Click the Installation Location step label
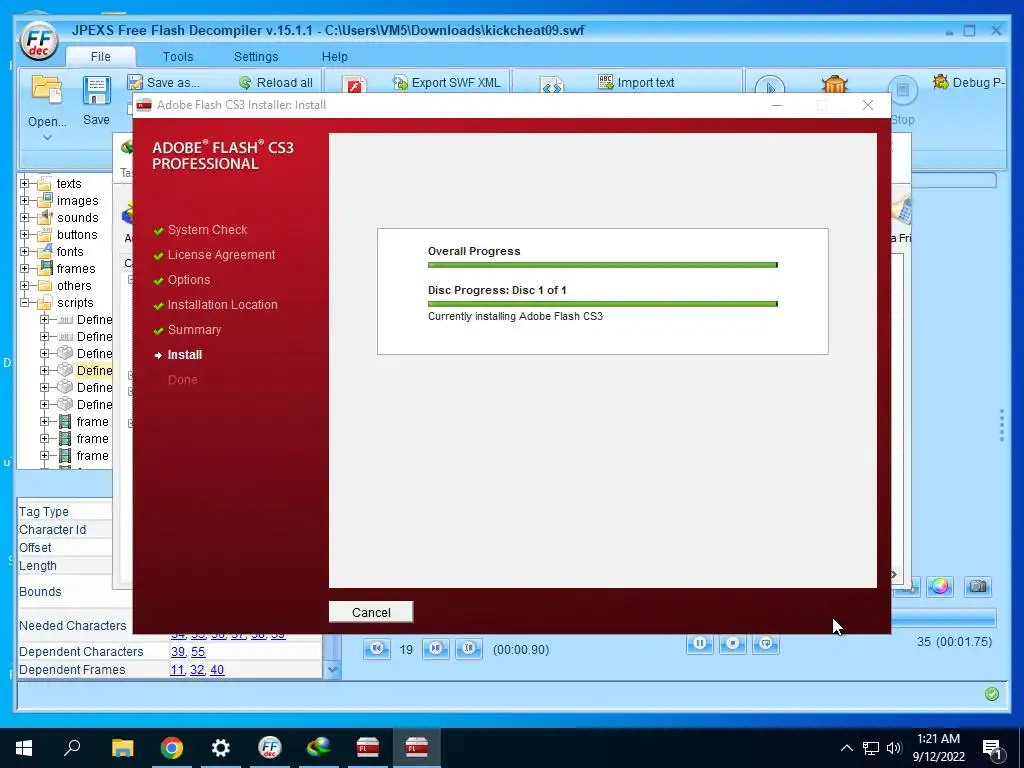 pos(222,305)
